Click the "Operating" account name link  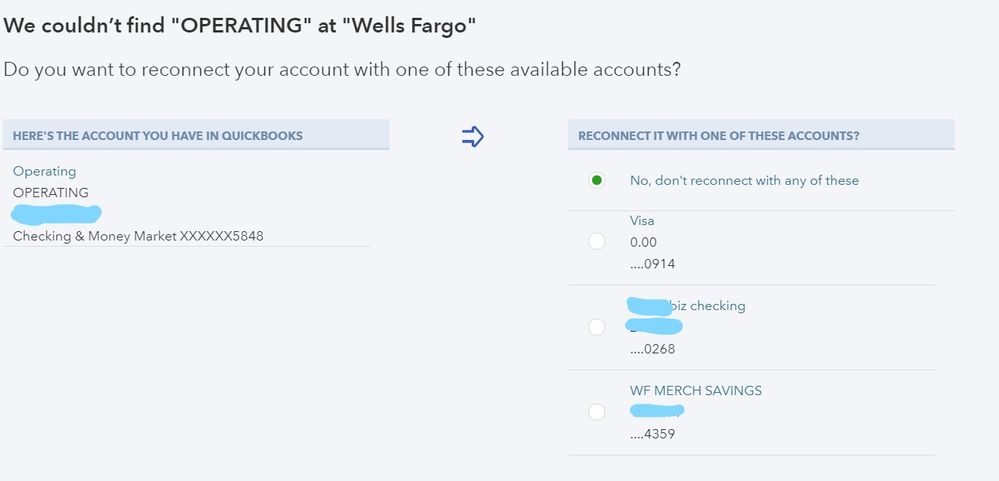[44, 172]
